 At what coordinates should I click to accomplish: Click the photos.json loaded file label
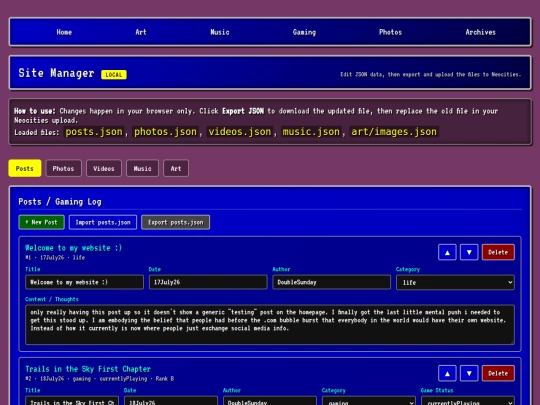(x=165, y=132)
